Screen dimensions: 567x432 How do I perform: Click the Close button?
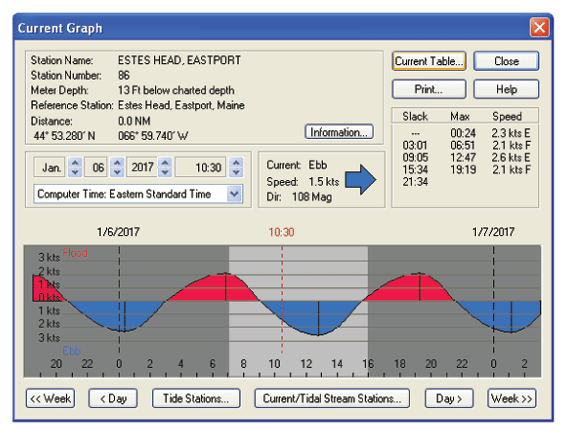click(506, 61)
